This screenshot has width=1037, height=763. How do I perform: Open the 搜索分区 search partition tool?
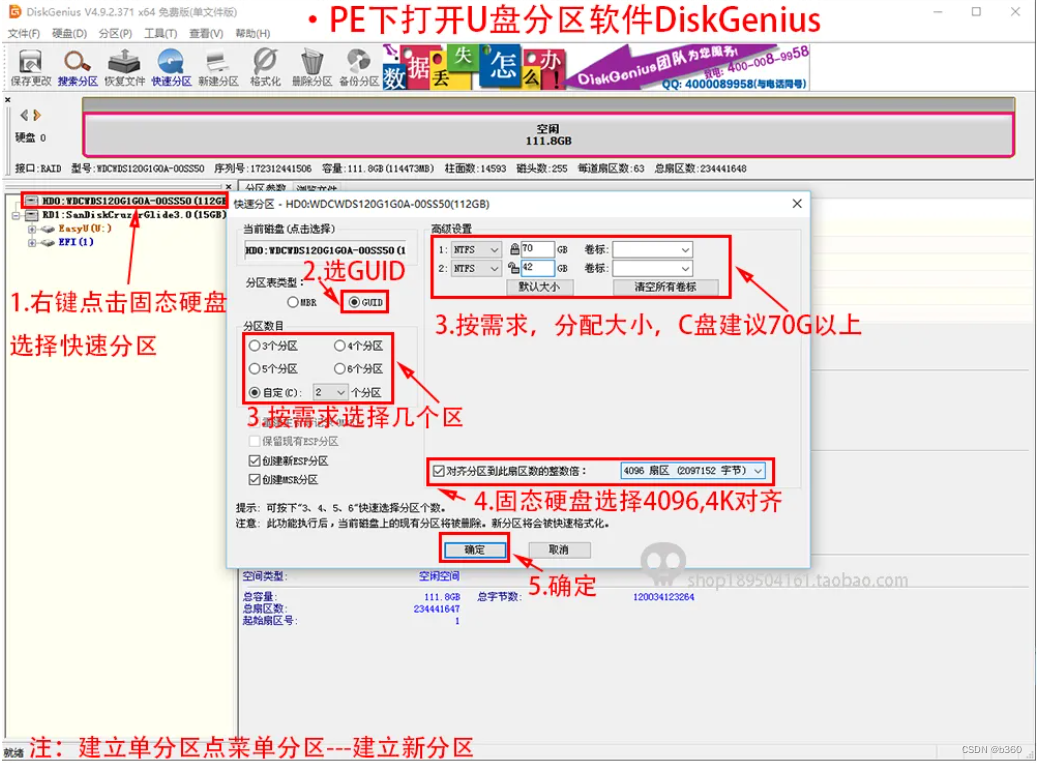pyautogui.click(x=77, y=68)
